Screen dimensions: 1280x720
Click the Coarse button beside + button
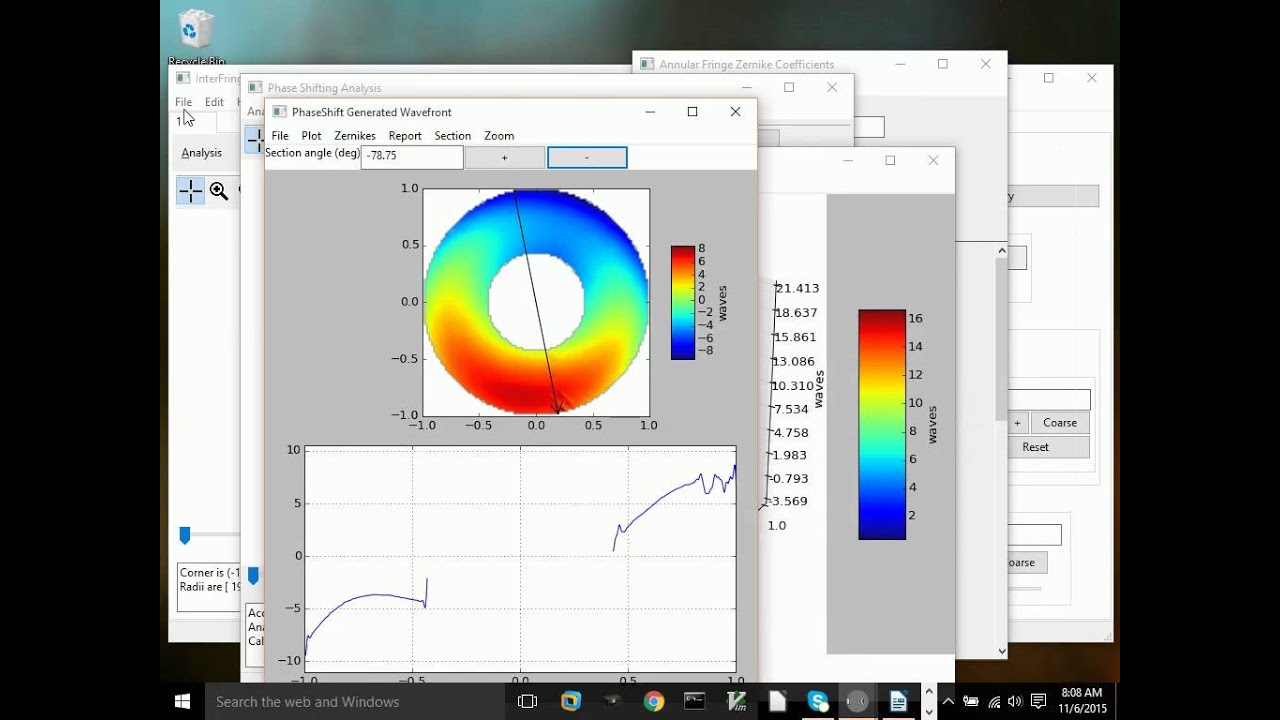click(x=1060, y=423)
